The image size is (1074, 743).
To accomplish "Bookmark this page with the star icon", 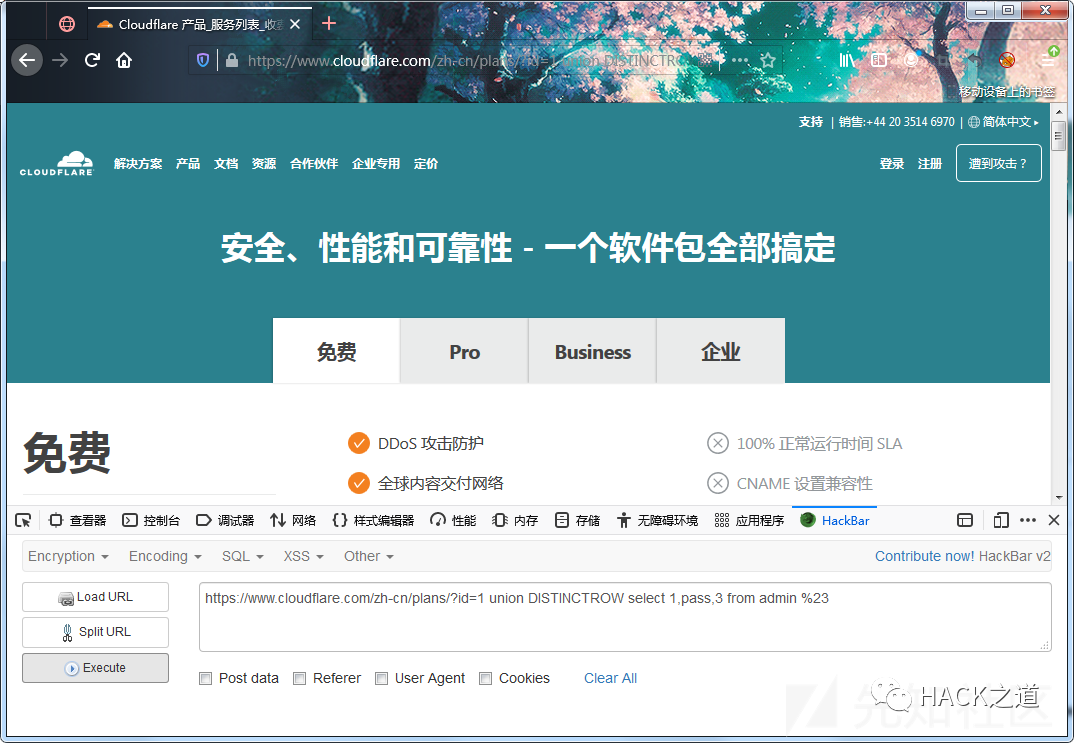I will coord(768,60).
